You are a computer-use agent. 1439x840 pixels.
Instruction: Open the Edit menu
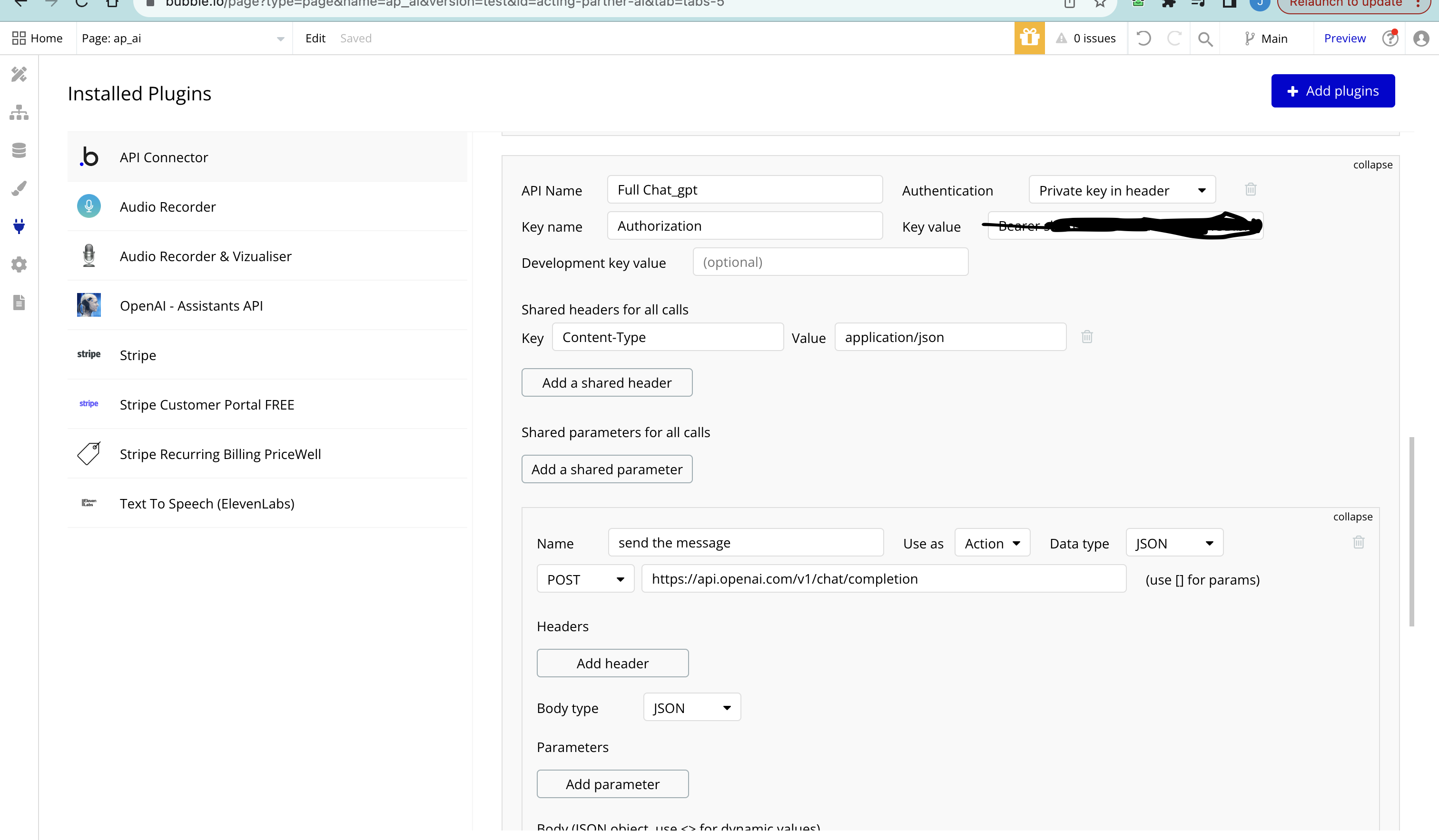[315, 38]
